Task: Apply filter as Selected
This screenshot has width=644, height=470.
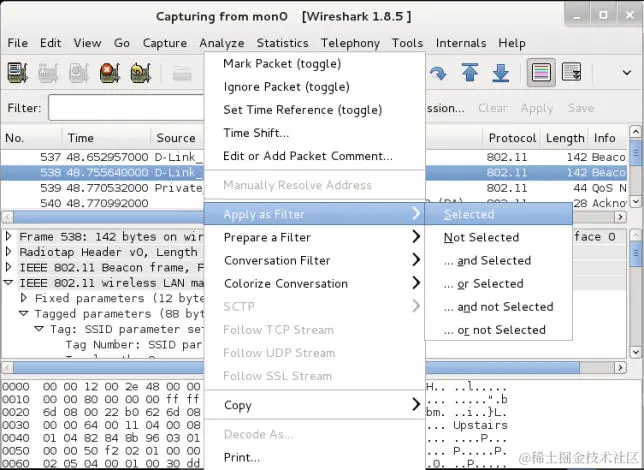Action: [x=499, y=214]
